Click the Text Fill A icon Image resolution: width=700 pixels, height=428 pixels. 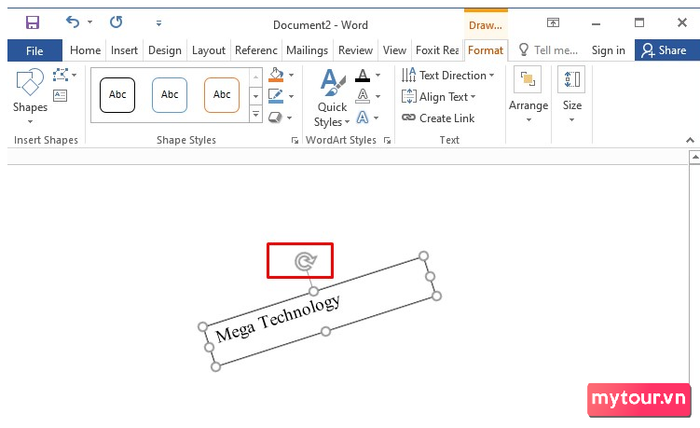(362, 75)
